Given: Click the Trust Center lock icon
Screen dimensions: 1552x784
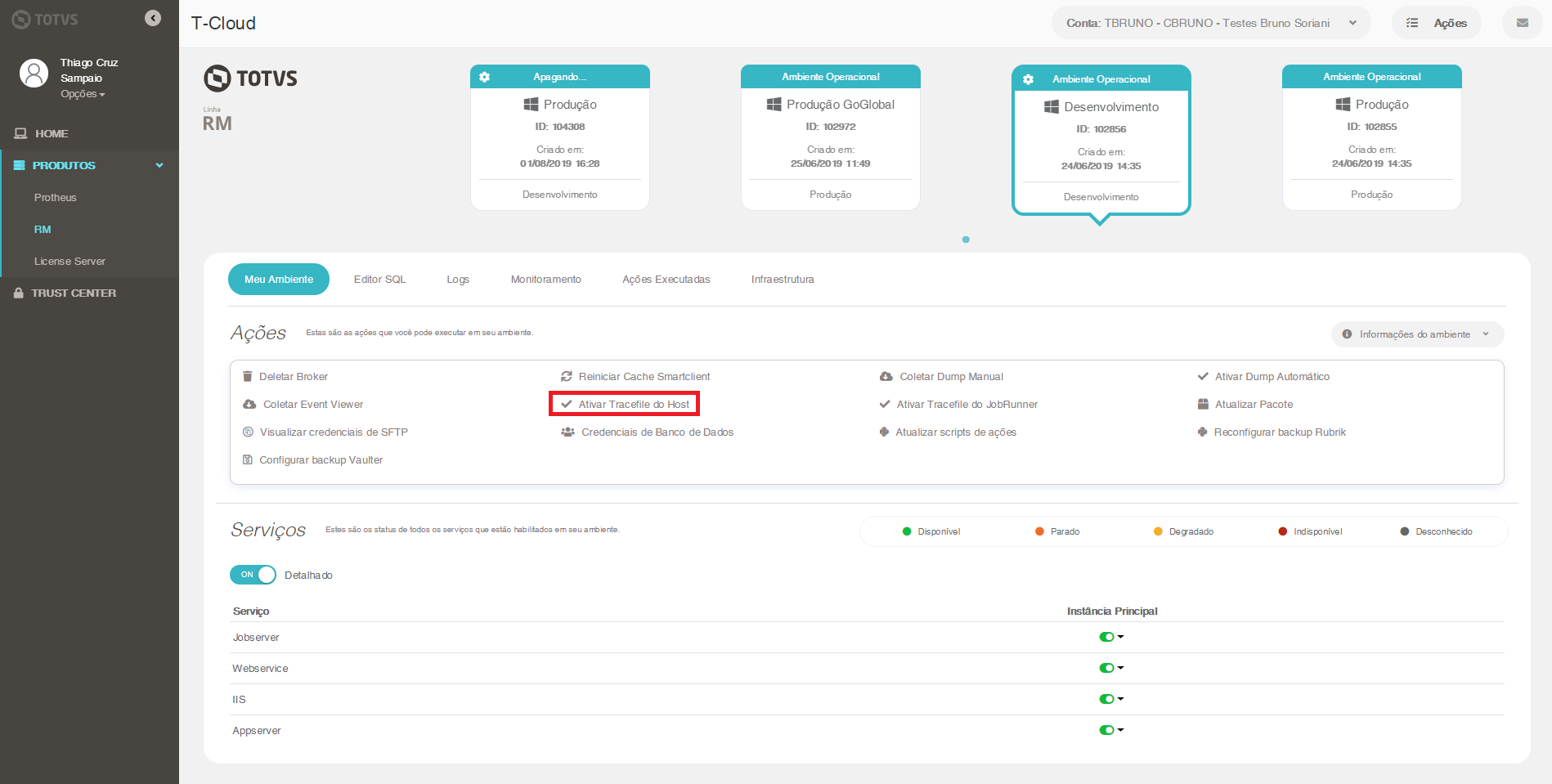Looking at the screenshot, I should [18, 293].
